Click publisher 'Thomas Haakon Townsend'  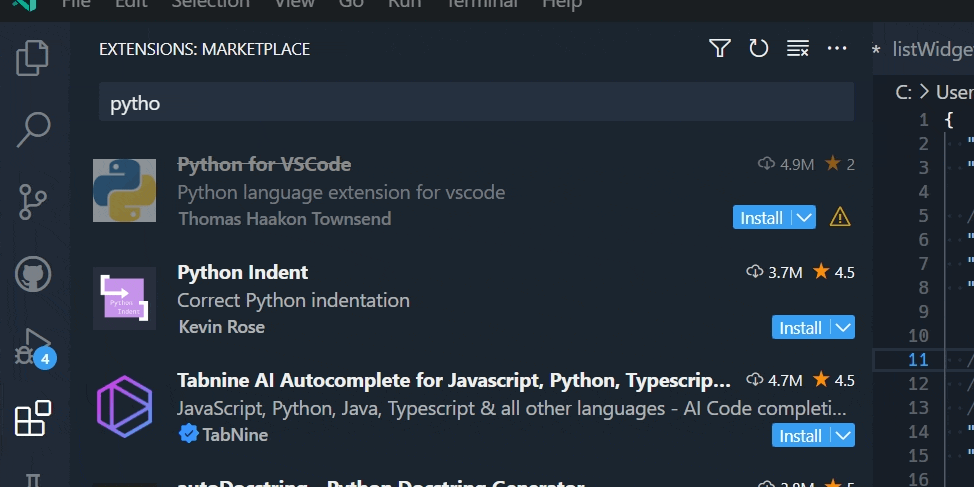284,219
